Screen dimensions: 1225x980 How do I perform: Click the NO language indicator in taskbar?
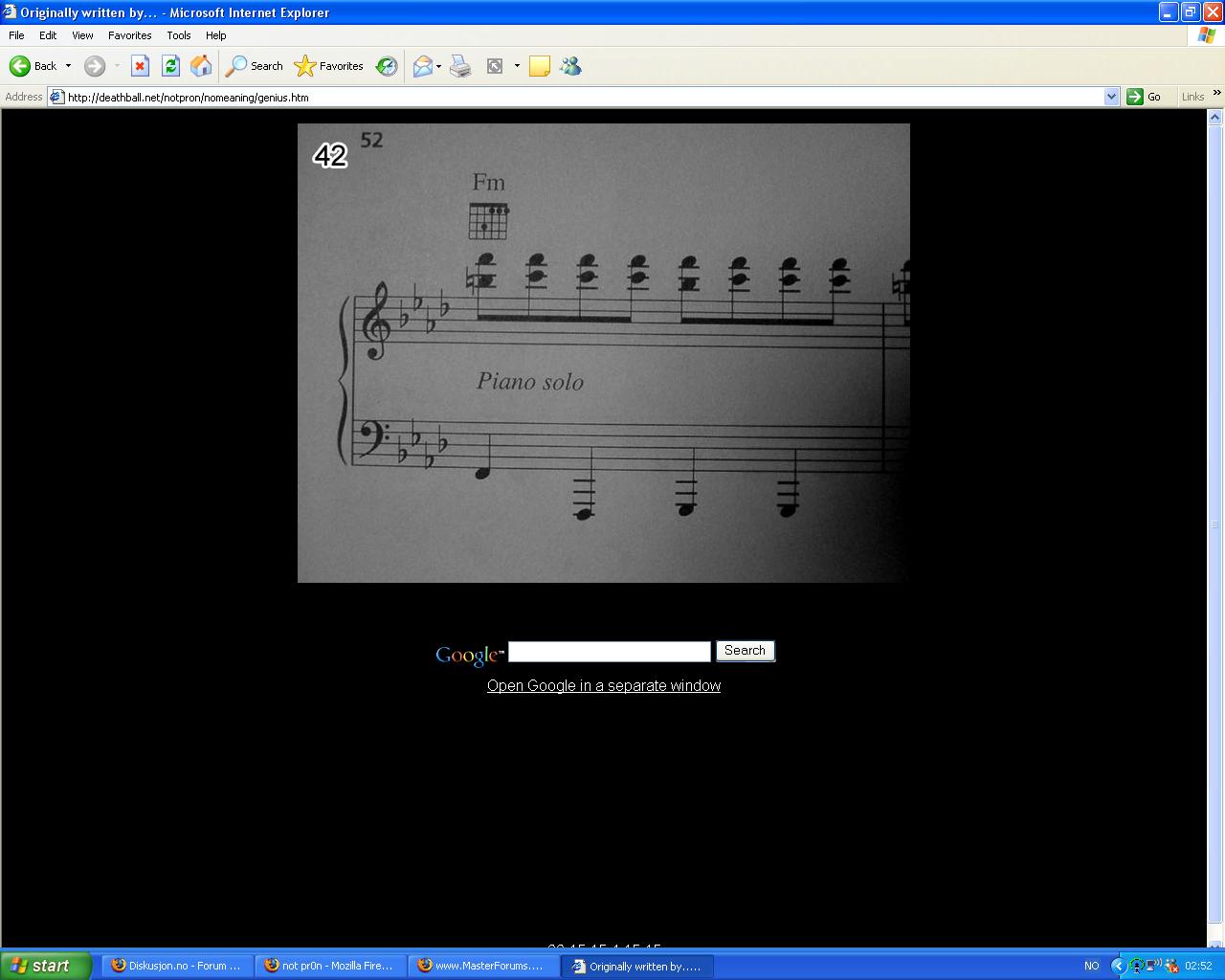(x=1092, y=966)
